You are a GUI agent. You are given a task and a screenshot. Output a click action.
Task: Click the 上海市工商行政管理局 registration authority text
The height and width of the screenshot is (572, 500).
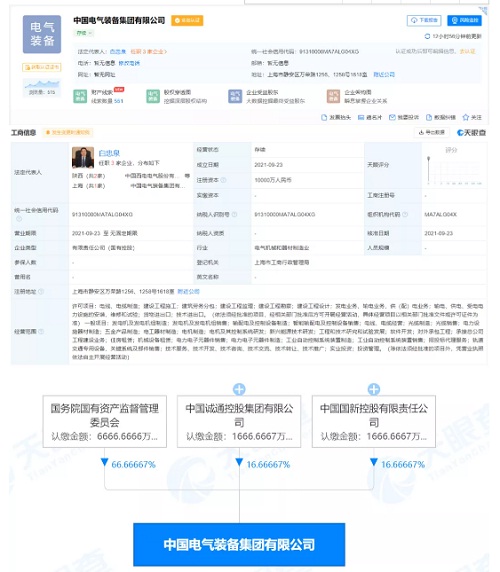coord(282,263)
